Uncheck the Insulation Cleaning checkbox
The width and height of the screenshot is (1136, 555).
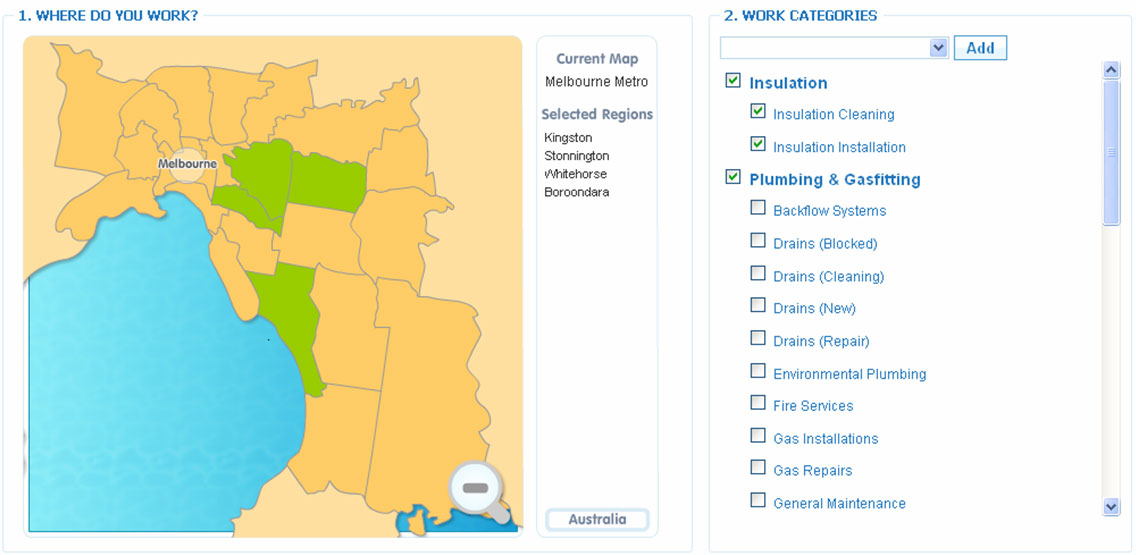pyautogui.click(x=758, y=111)
